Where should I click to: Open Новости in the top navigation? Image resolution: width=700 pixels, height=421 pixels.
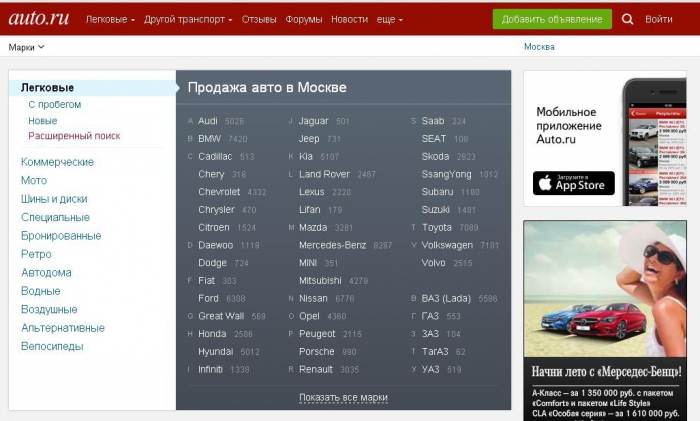pos(350,20)
